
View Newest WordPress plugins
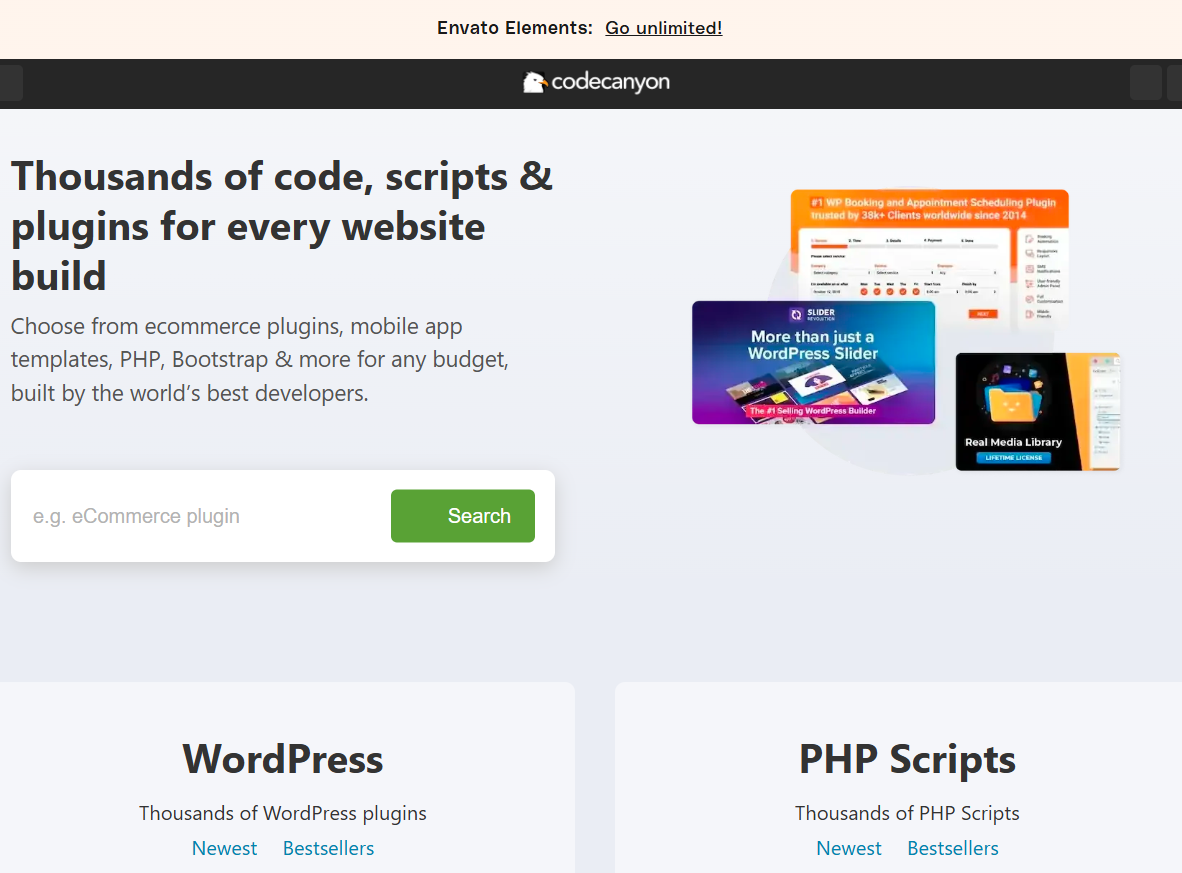tap(225, 848)
